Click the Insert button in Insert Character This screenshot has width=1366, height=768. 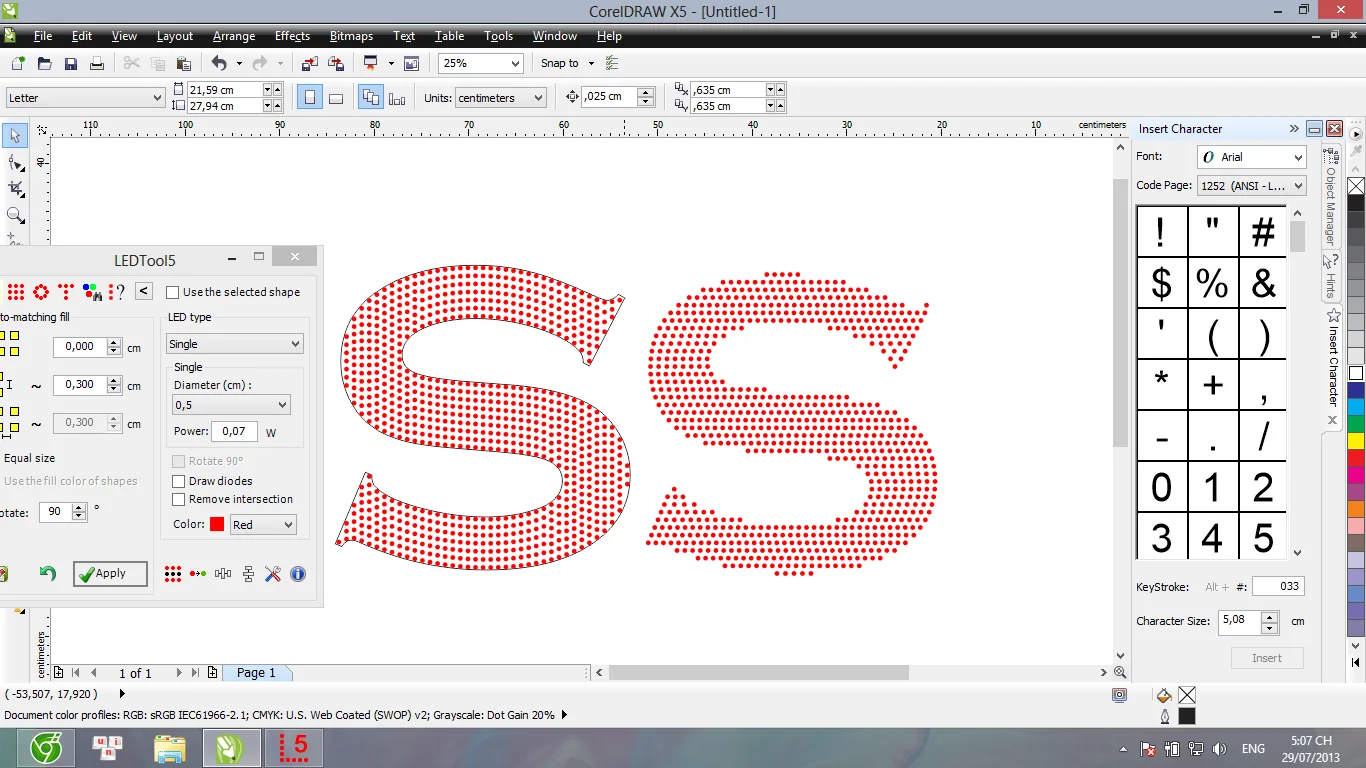tap(1266, 658)
